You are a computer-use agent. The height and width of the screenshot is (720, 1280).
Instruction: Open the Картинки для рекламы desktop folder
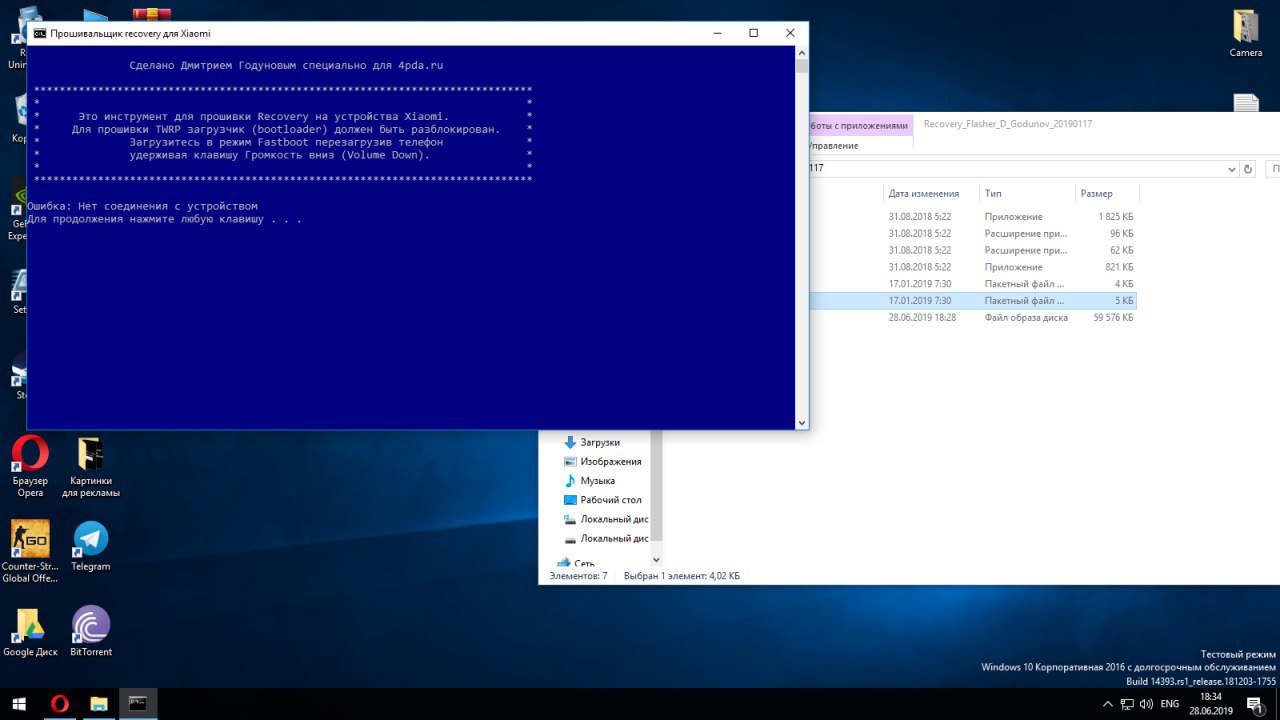[x=91, y=467]
